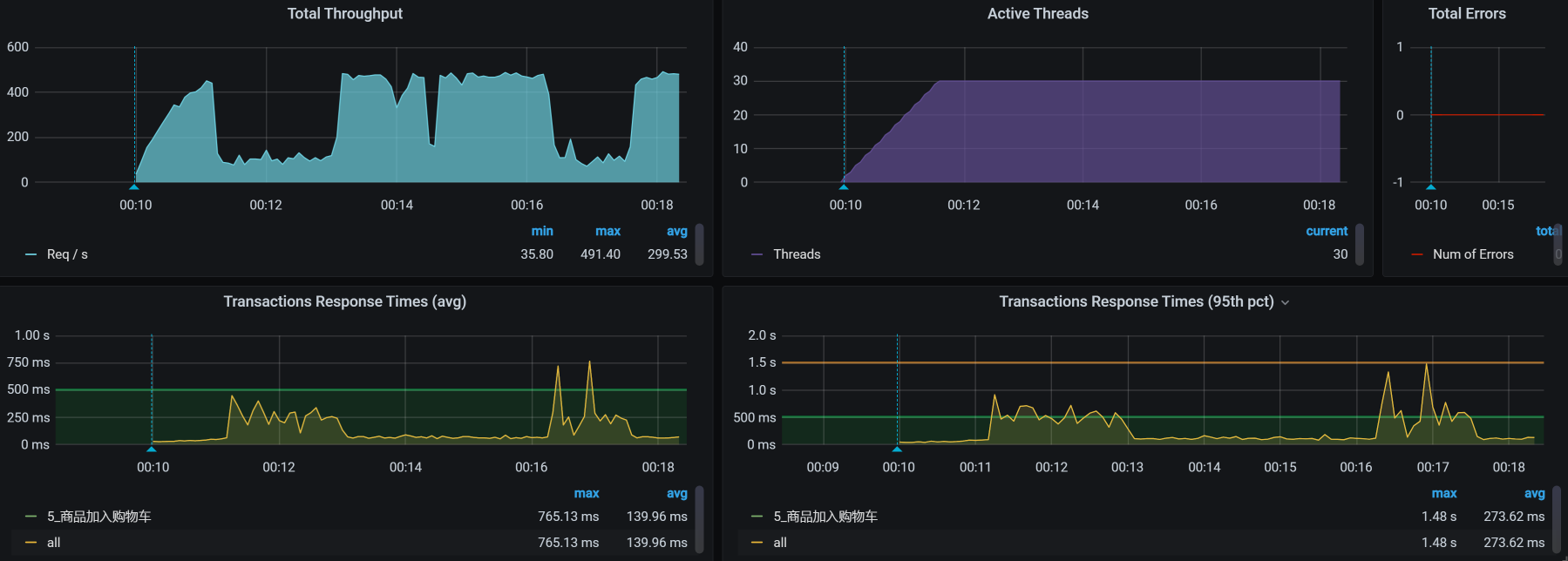The image size is (1568, 561).
Task: Toggle 5_商品加入购物车 series in 95th pct panel
Action: 825,517
